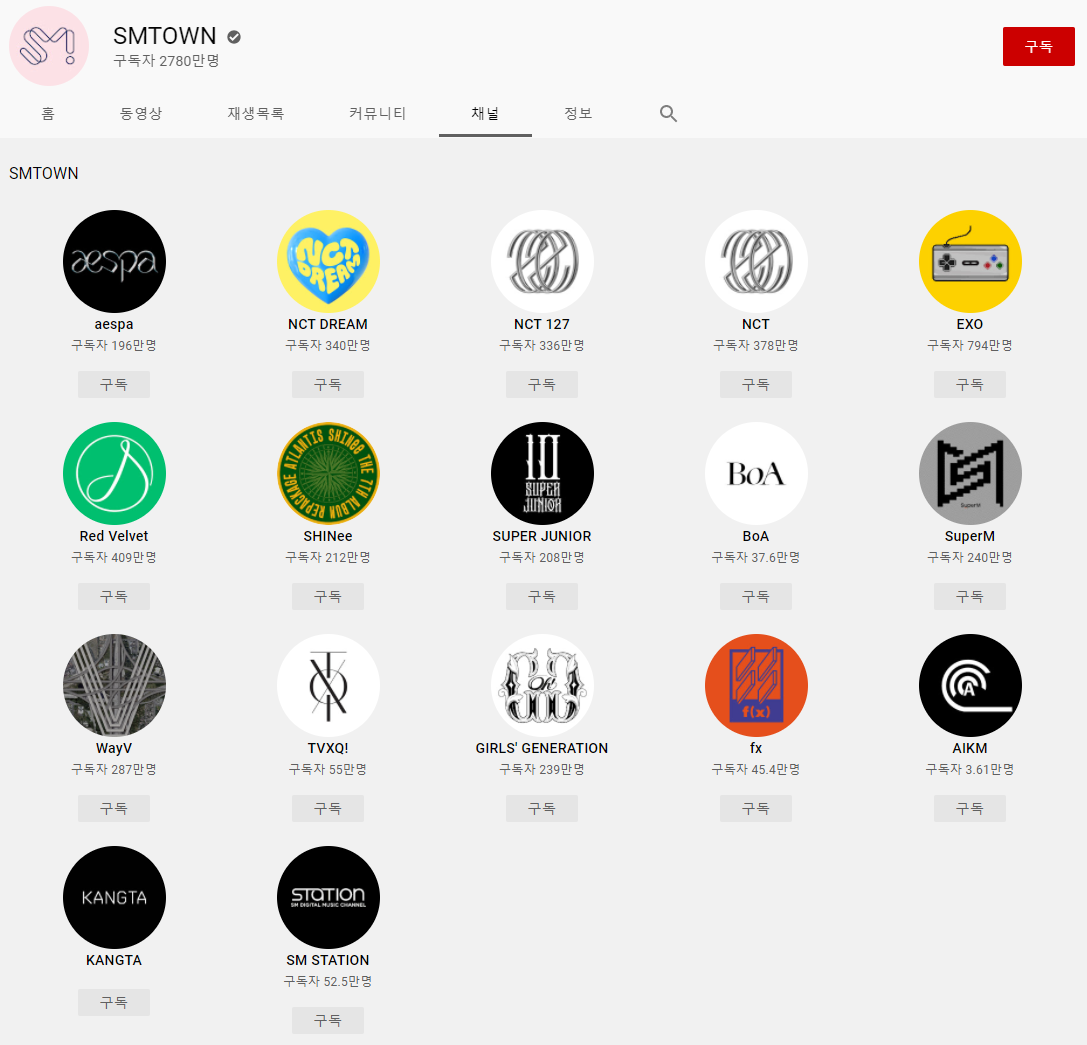Screen dimensions: 1087x1045
Task: Click 구독 under NCT
Action: point(756,384)
